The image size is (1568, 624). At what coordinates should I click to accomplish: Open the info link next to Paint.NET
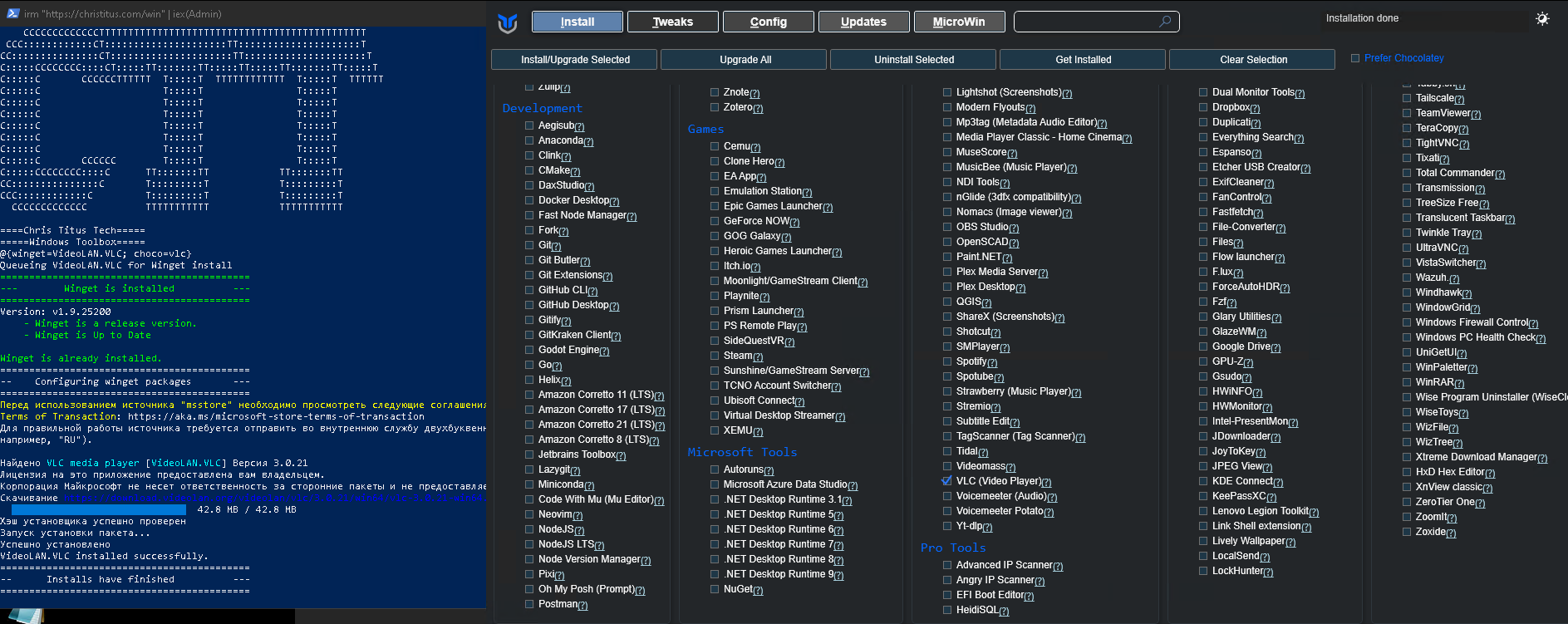click(1007, 258)
